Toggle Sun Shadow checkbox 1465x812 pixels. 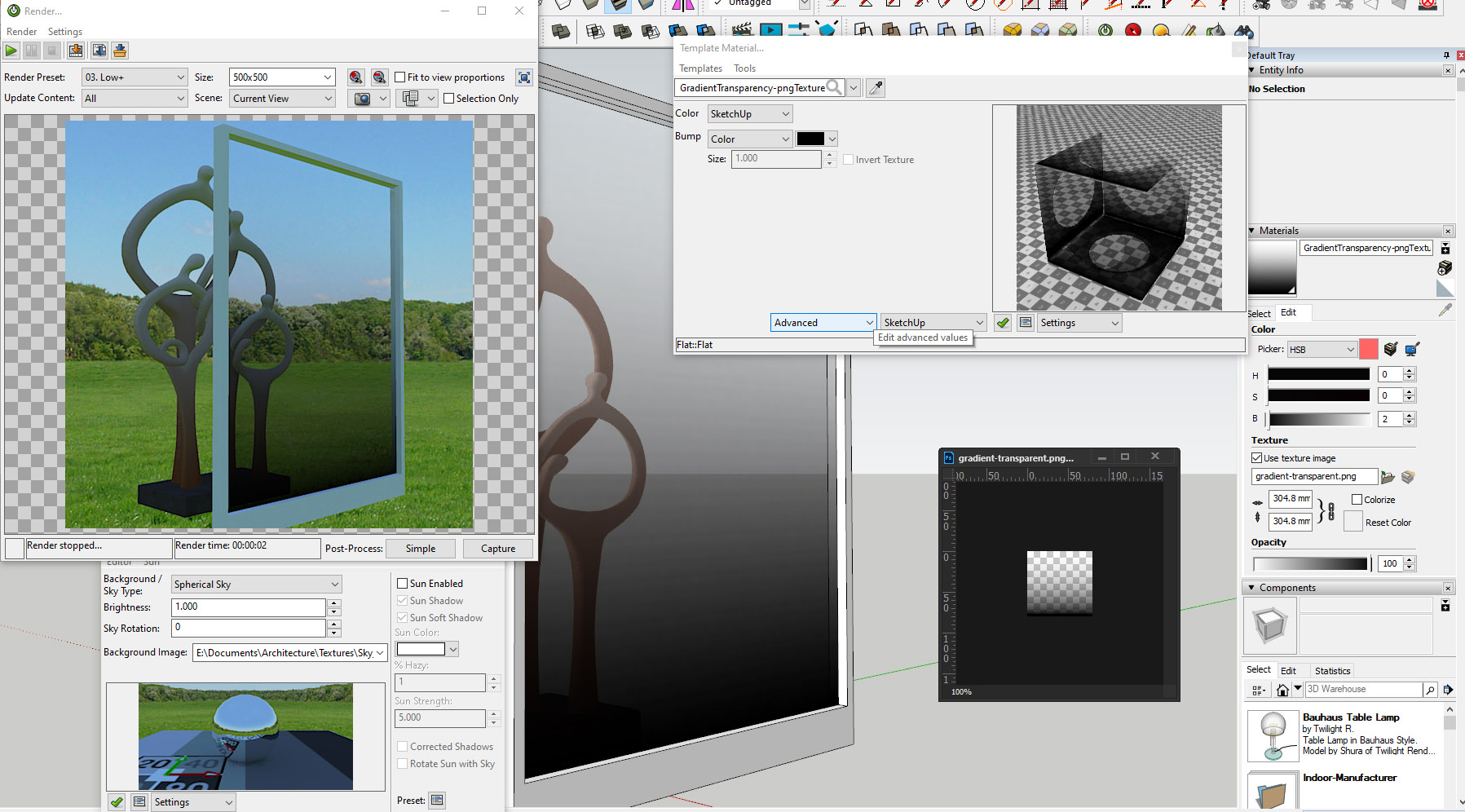coord(402,601)
